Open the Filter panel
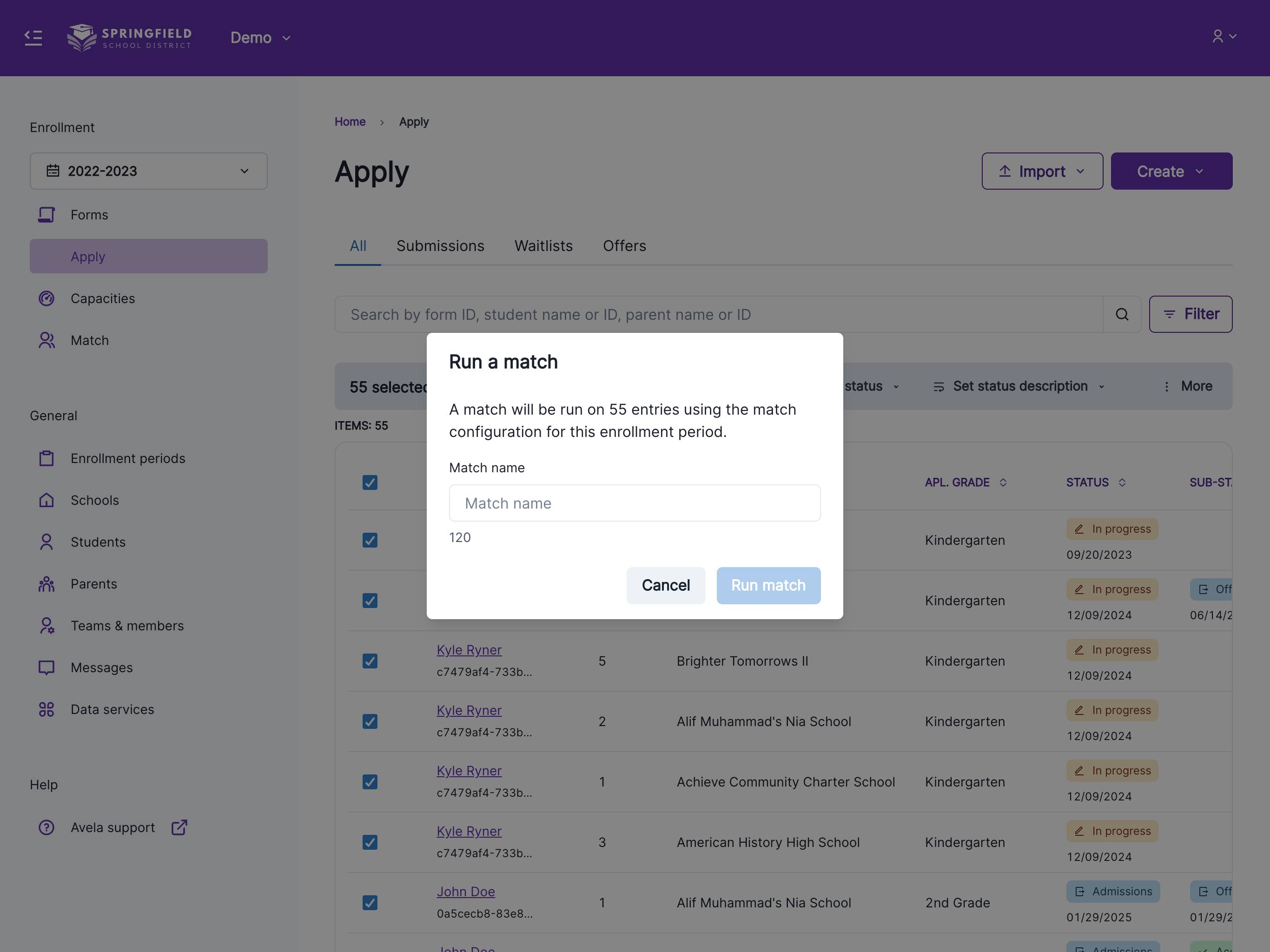The height and width of the screenshot is (952, 1270). pos(1190,313)
